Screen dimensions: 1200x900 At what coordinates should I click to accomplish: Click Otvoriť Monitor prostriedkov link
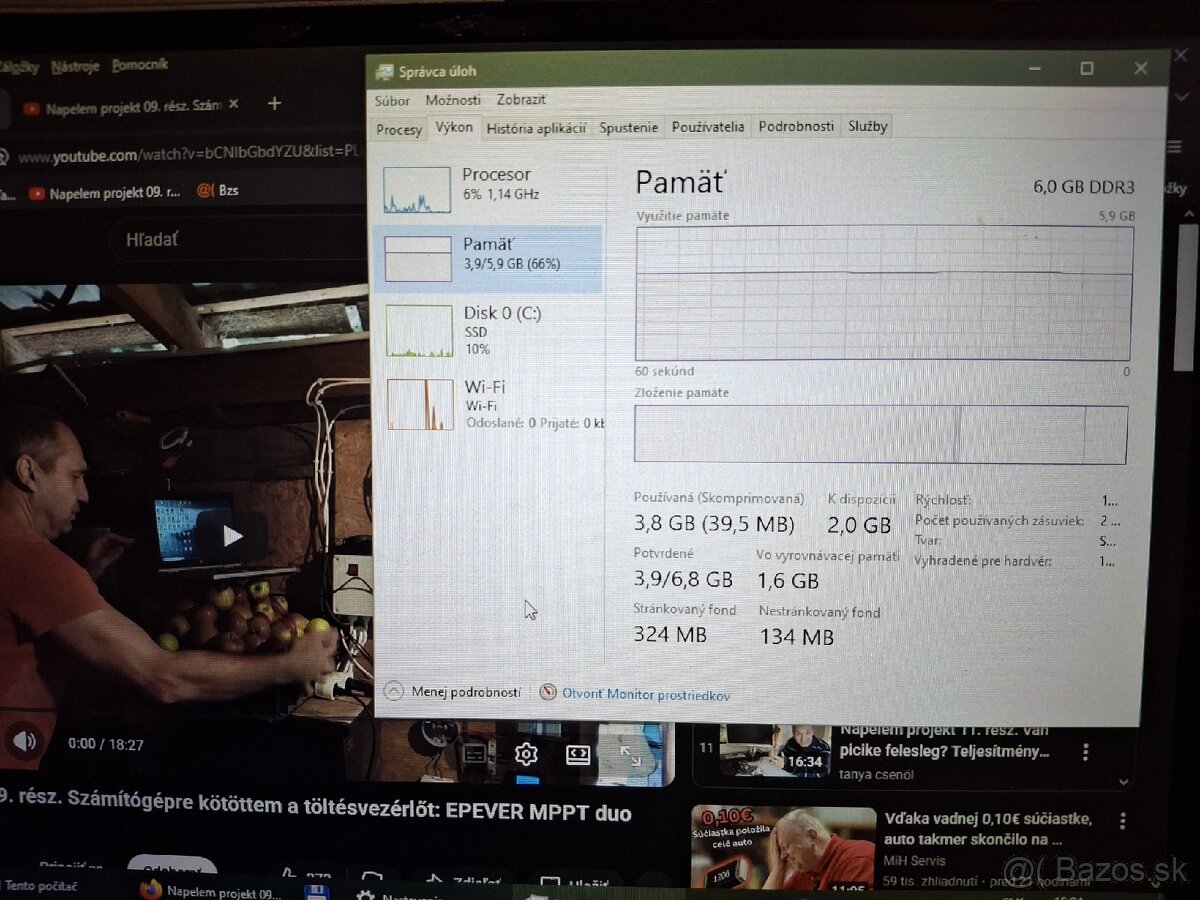(635, 694)
